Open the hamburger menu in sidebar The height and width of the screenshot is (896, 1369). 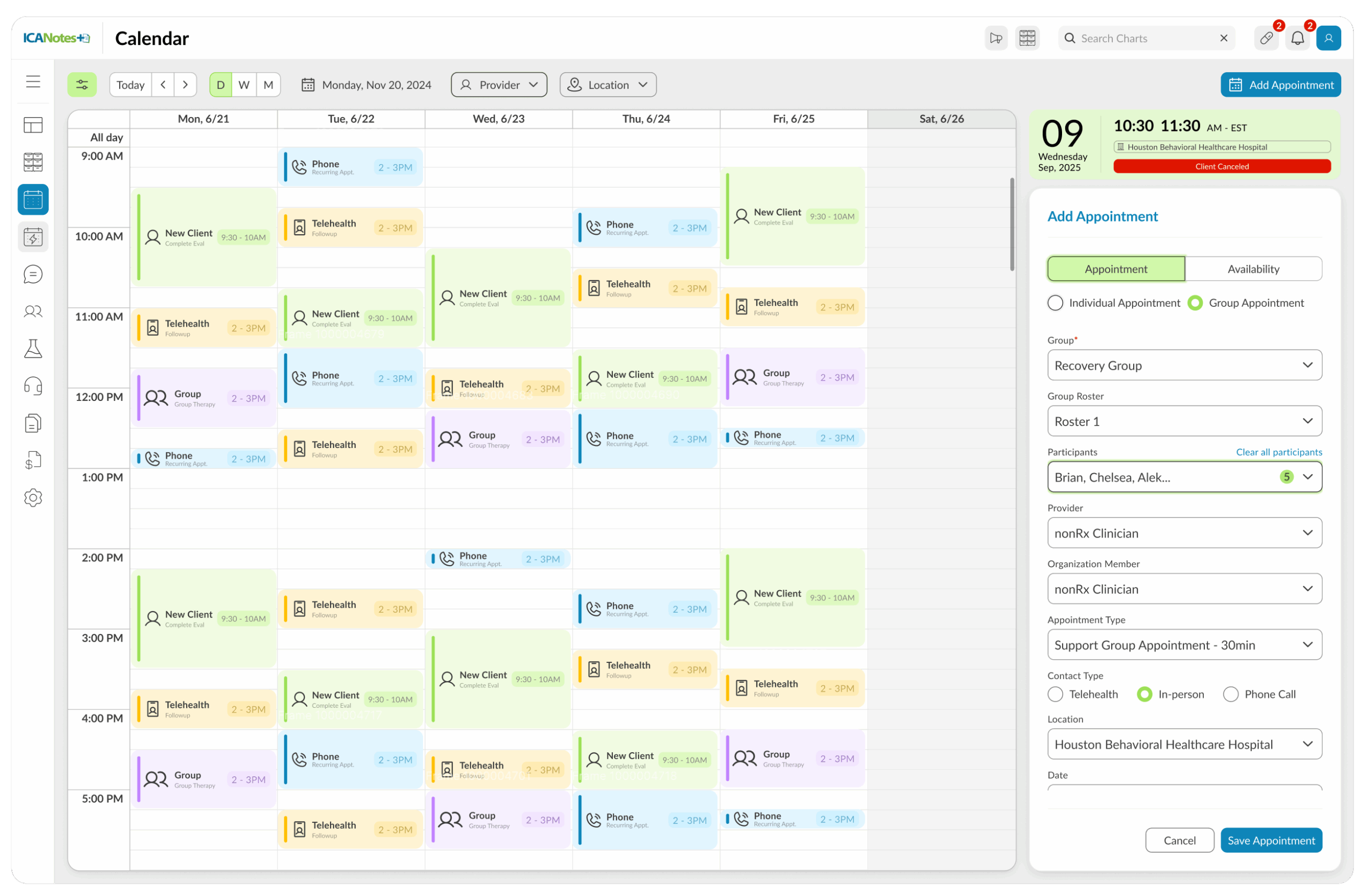point(33,82)
